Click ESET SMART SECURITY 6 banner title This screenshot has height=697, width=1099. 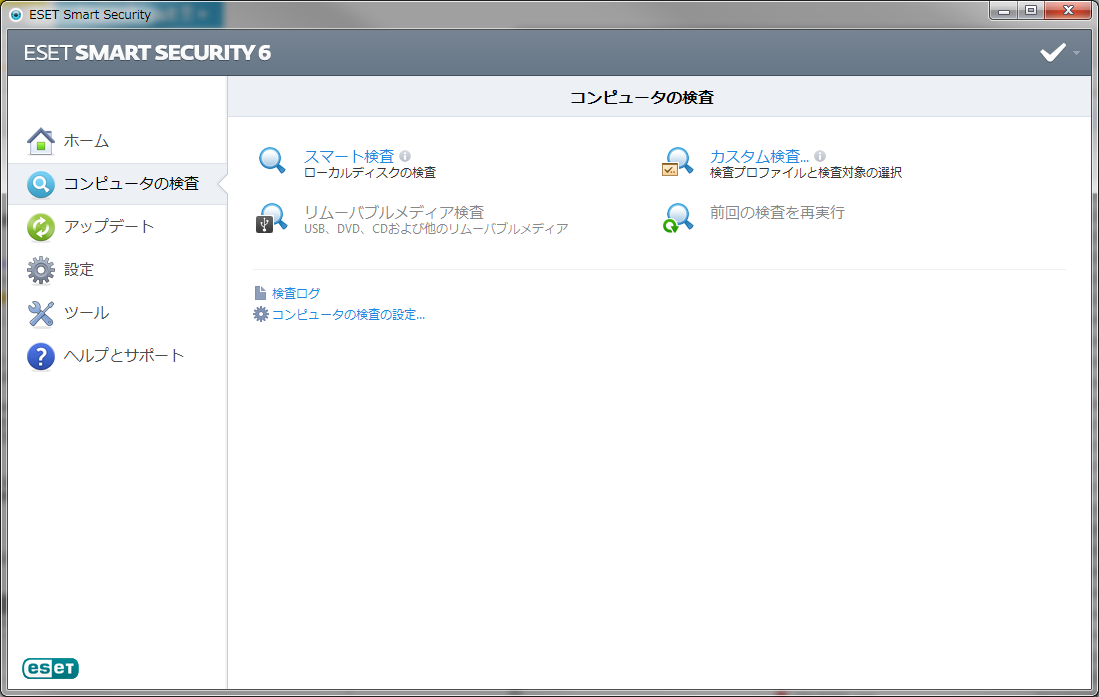(147, 53)
